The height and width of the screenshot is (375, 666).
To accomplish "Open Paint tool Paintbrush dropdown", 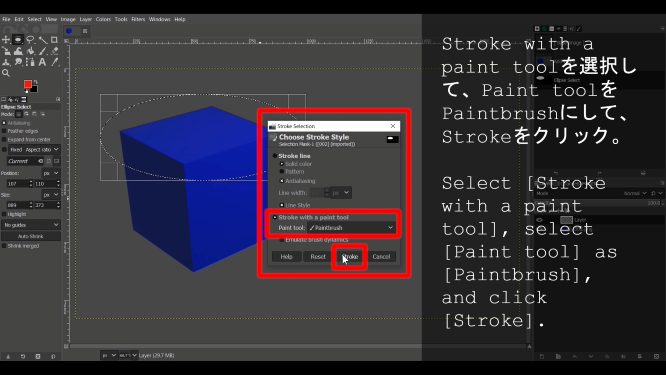I will click(352, 228).
